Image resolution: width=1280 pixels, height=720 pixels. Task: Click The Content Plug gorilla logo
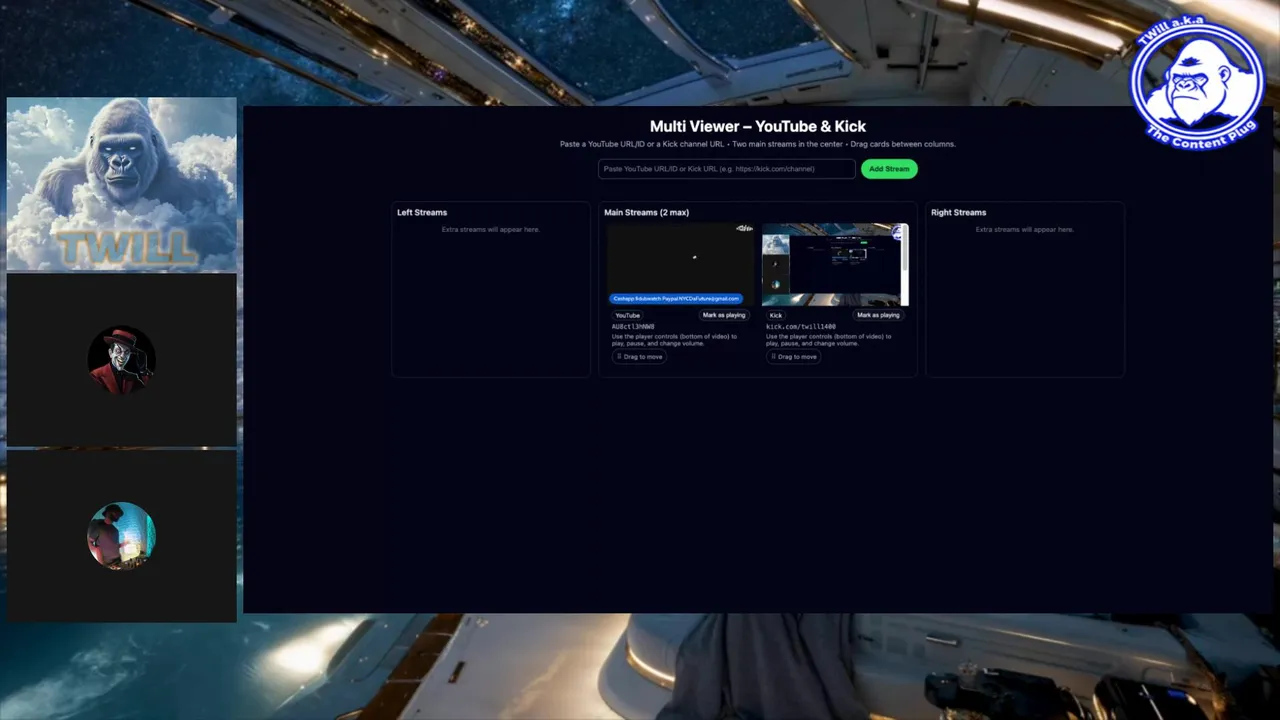1197,83
